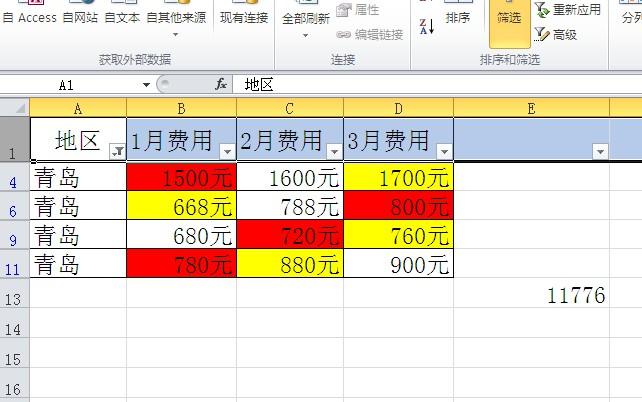Select column E header
This screenshot has height=402, width=642.
531,108
